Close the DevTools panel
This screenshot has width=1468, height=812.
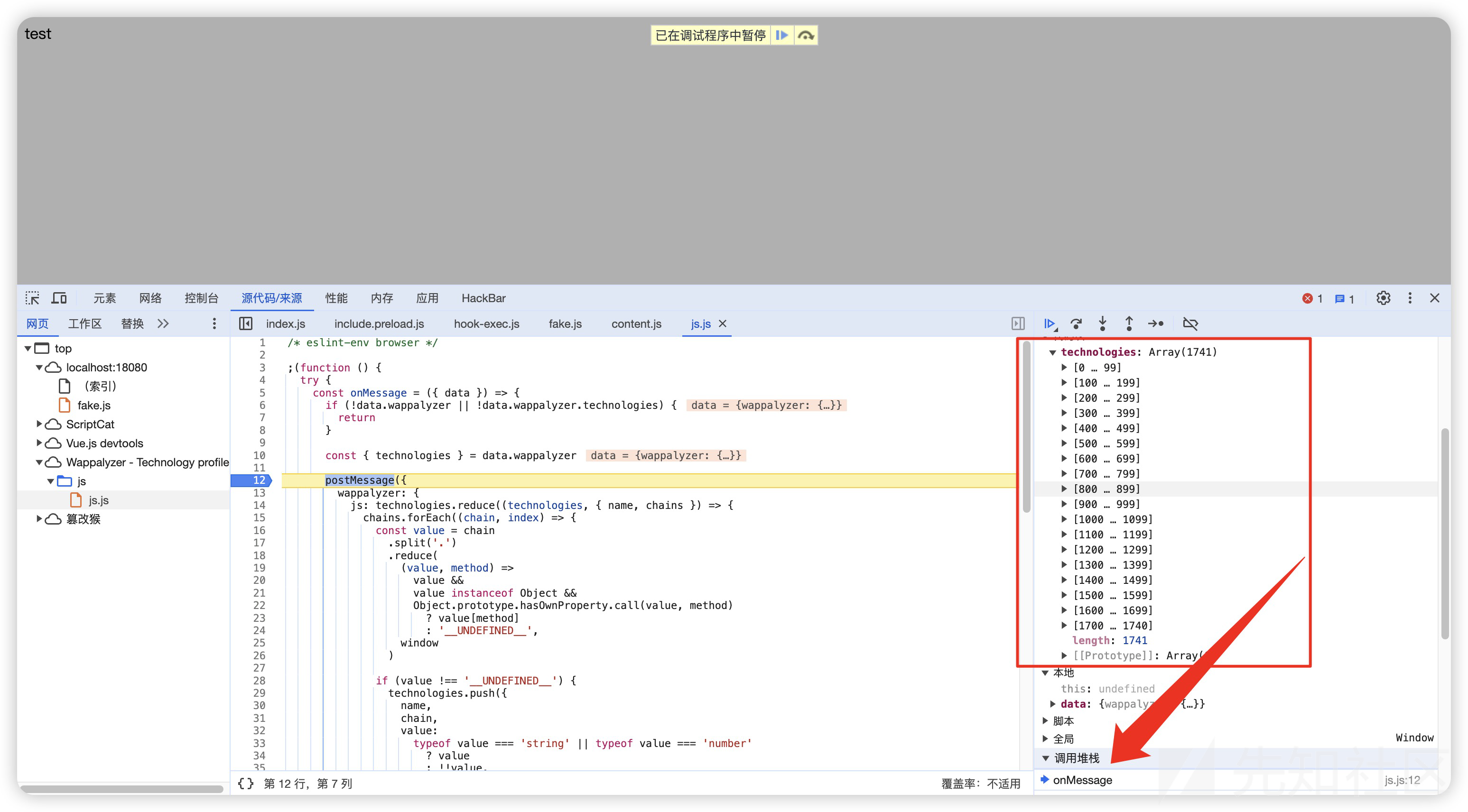(x=1435, y=298)
